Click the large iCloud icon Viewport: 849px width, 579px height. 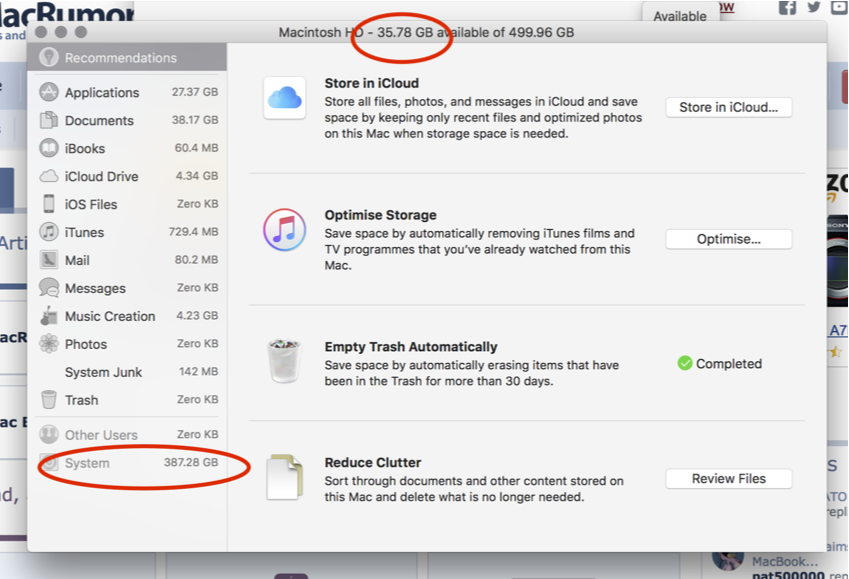point(285,98)
